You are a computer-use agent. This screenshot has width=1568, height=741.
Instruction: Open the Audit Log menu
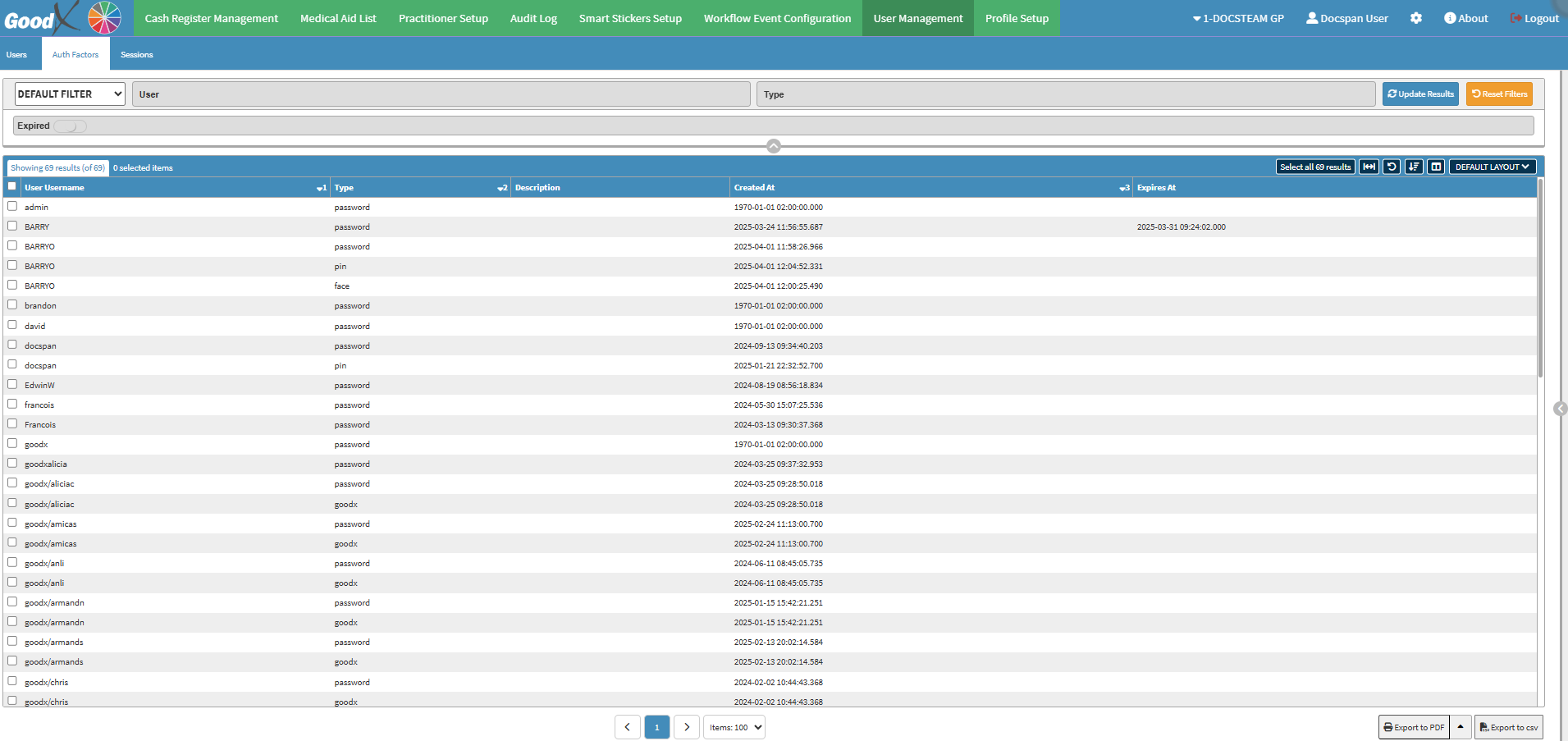[x=533, y=18]
